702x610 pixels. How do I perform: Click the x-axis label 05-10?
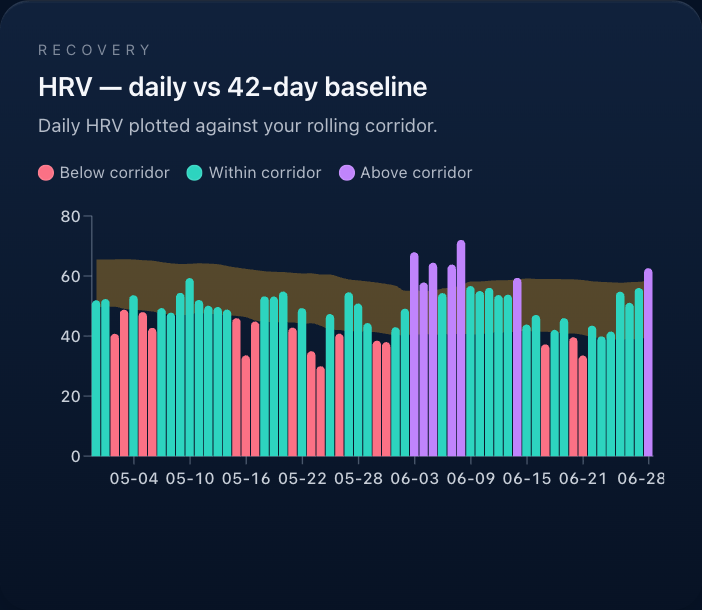pos(190,479)
